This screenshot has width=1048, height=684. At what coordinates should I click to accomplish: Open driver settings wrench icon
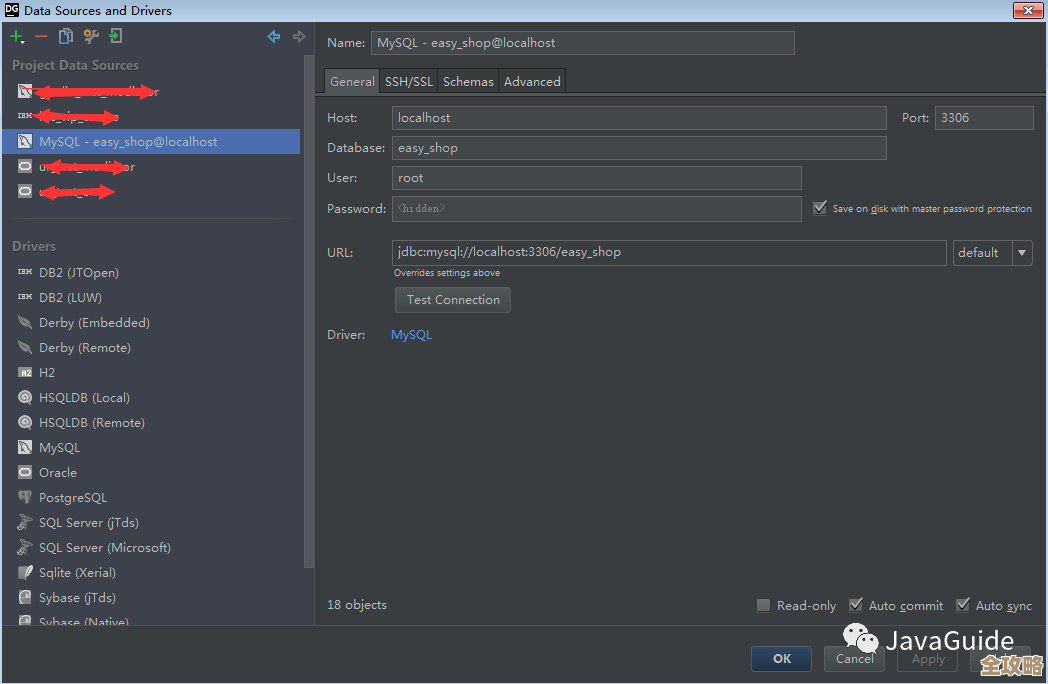91,37
